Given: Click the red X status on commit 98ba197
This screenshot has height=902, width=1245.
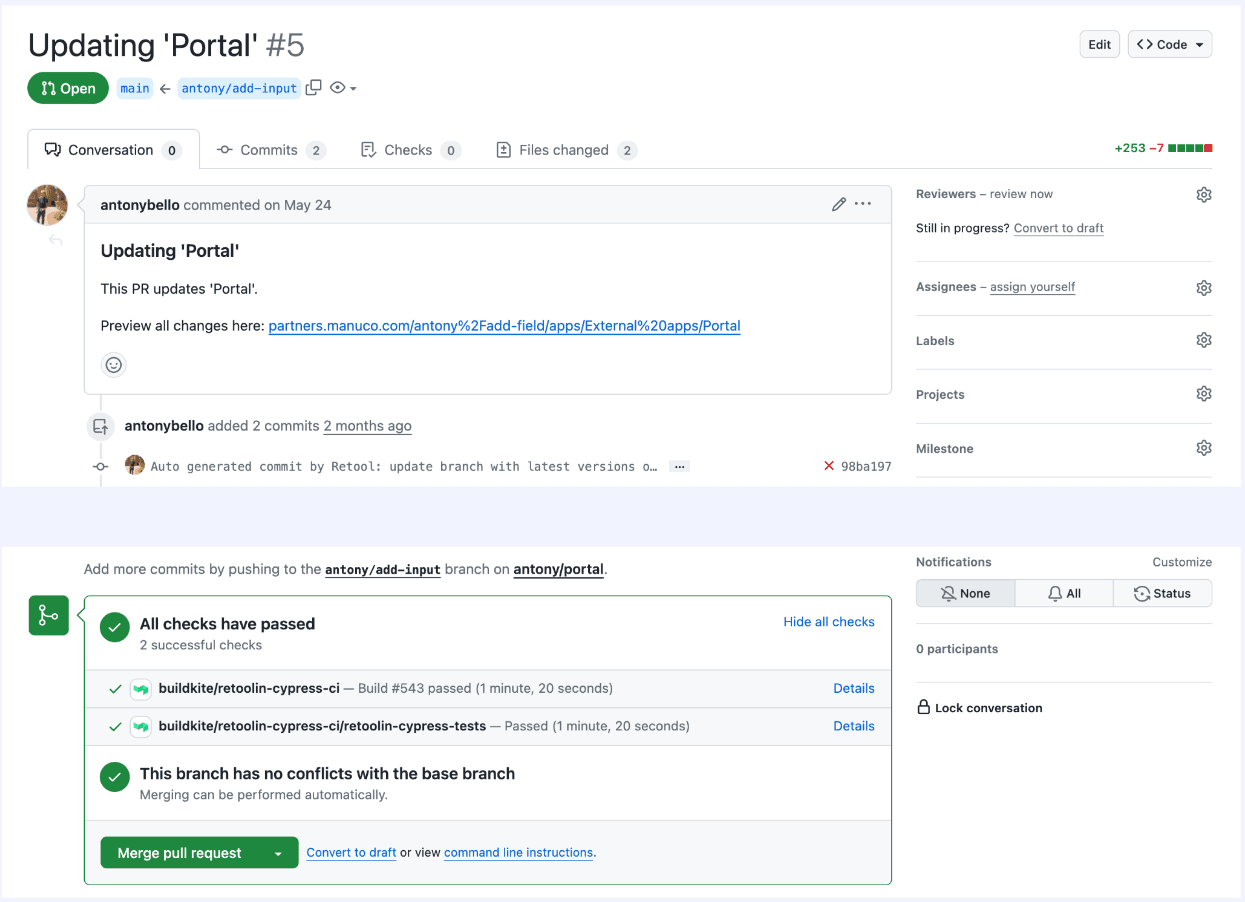Looking at the screenshot, I should pos(828,465).
